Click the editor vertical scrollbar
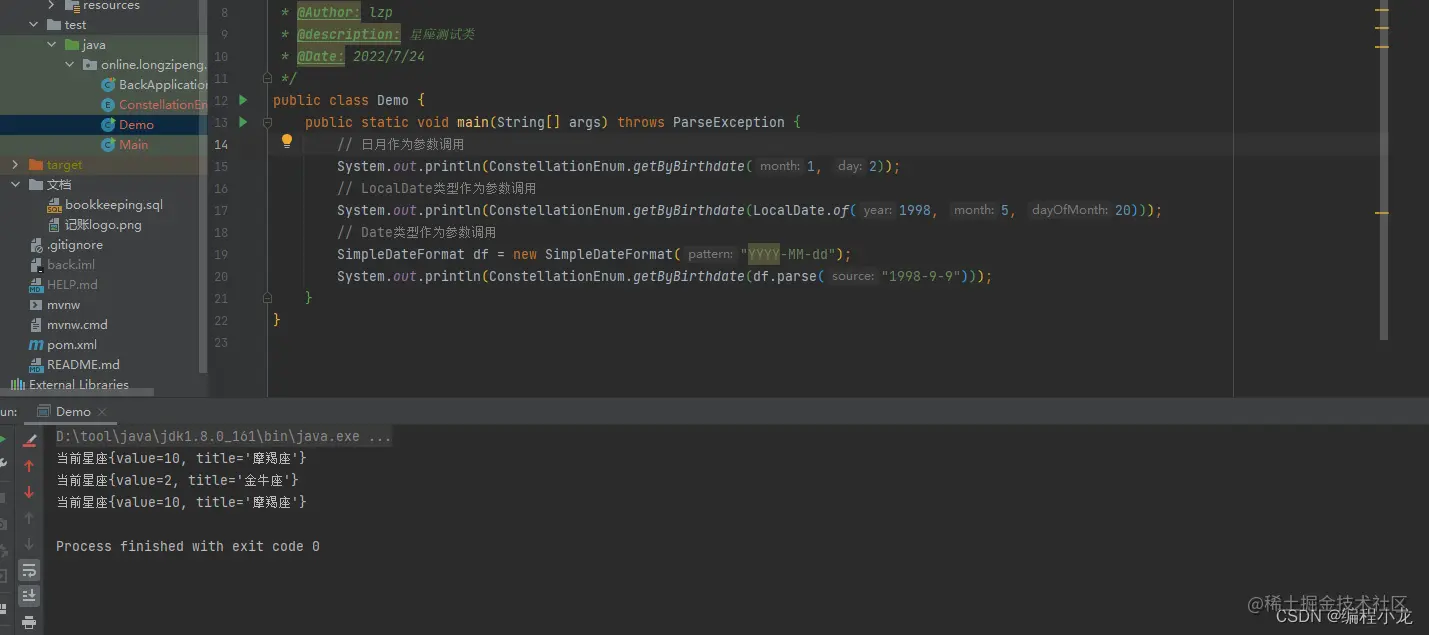 pyautogui.click(x=1384, y=170)
